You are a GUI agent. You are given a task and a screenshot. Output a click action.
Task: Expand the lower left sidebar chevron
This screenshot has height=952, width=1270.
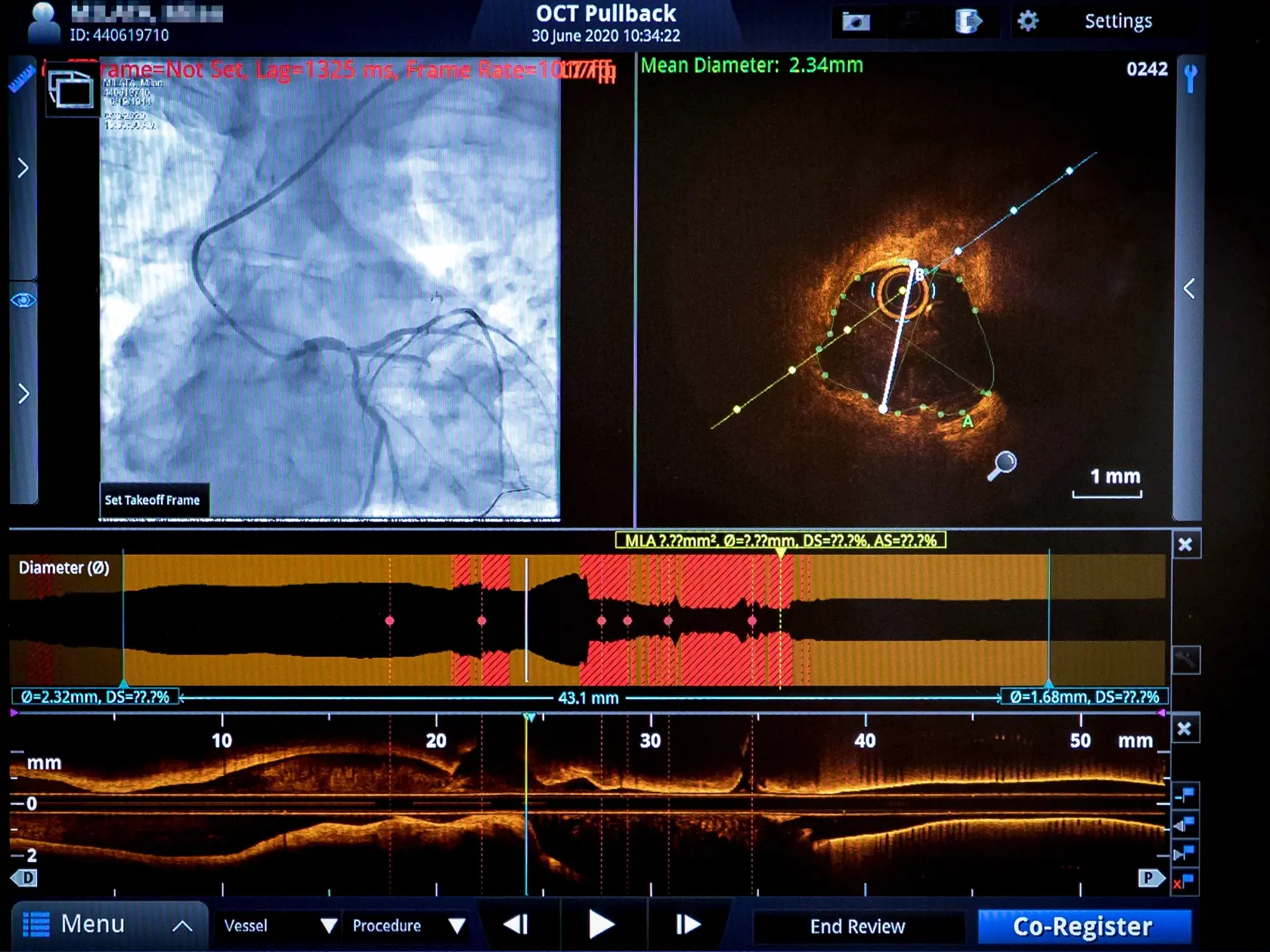click(x=23, y=394)
